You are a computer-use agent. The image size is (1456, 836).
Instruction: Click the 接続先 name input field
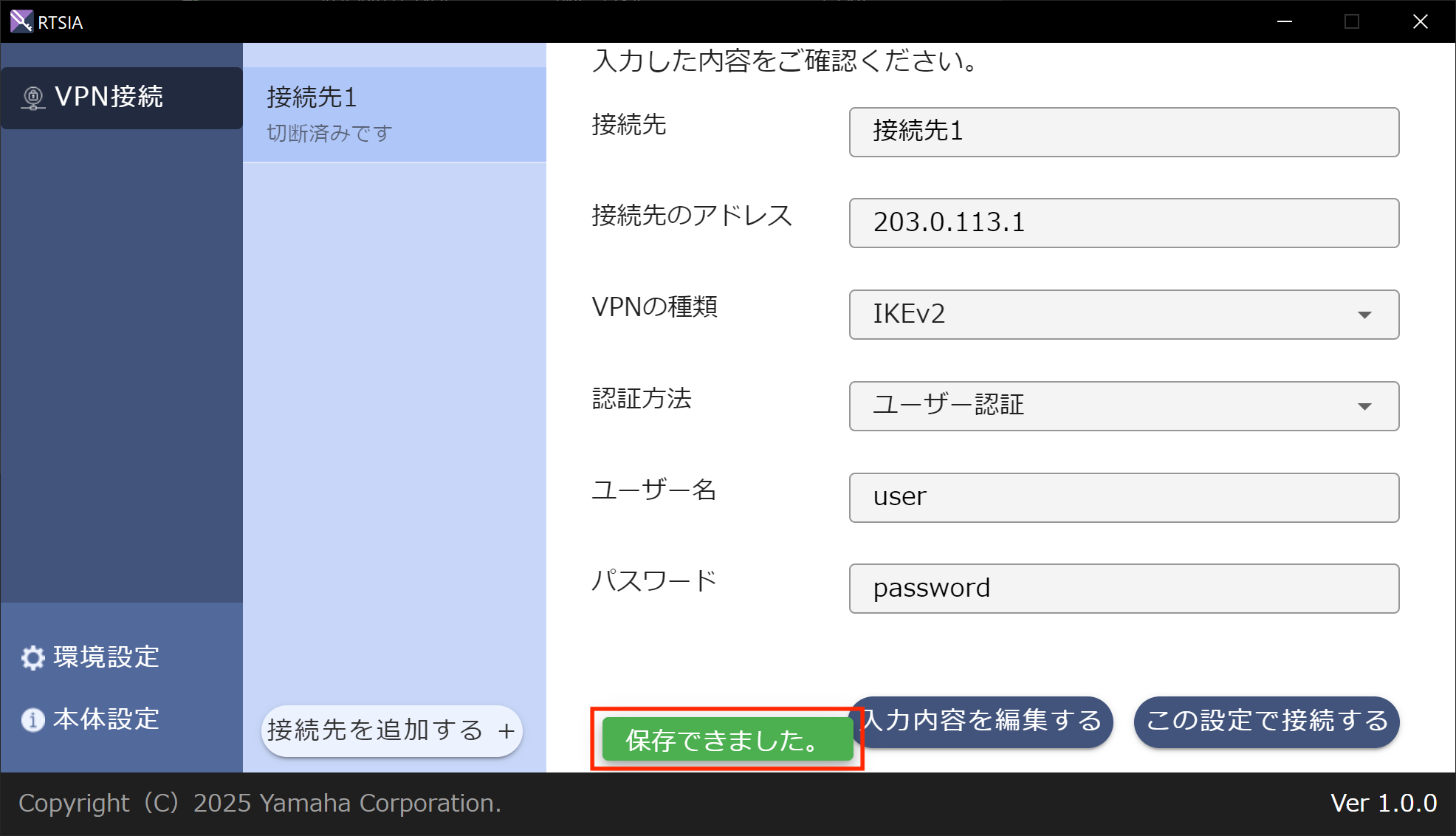pyautogui.click(x=1123, y=132)
